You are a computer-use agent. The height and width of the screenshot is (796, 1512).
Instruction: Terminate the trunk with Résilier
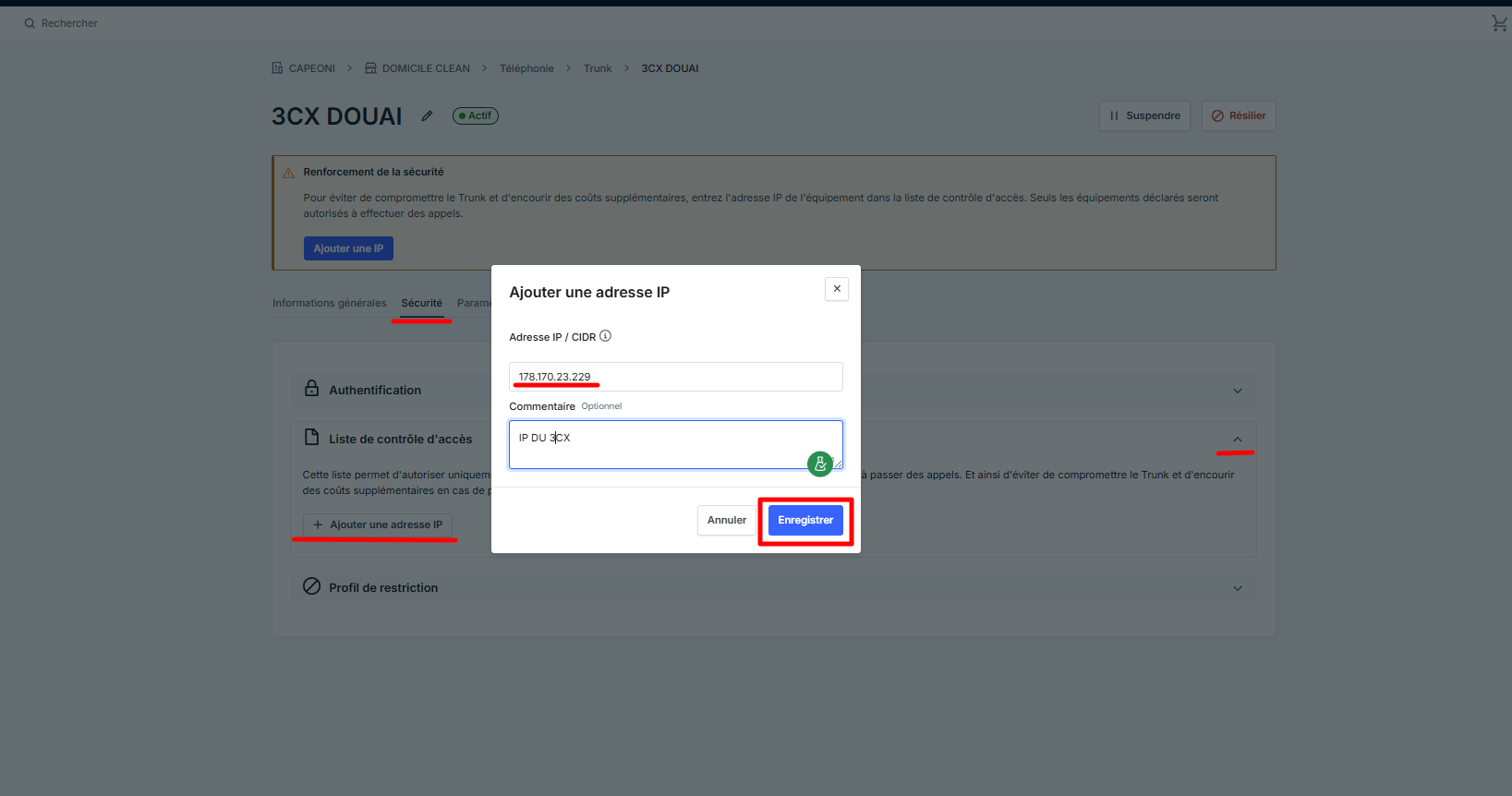point(1239,115)
